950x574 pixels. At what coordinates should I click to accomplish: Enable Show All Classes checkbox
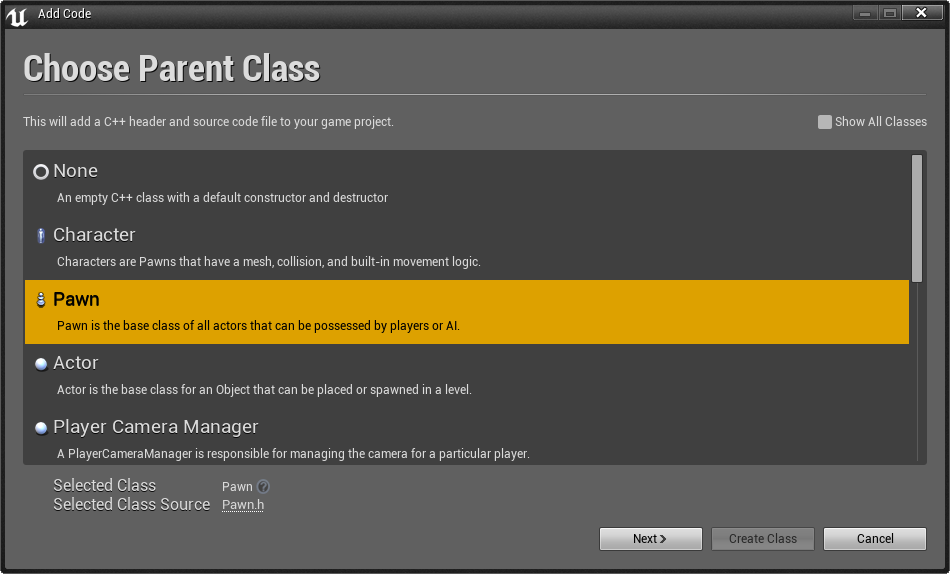tap(824, 122)
